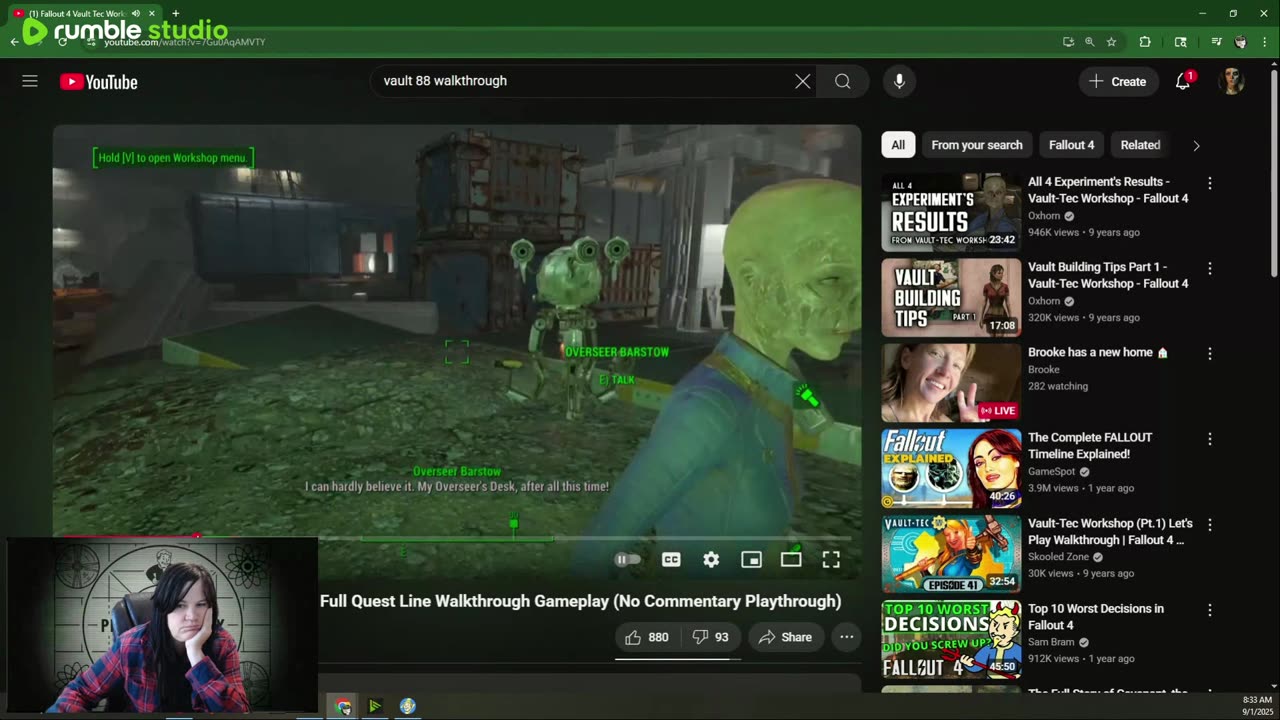Image resolution: width=1280 pixels, height=720 pixels.
Task: Open more actions menu beside Share
Action: 846,637
